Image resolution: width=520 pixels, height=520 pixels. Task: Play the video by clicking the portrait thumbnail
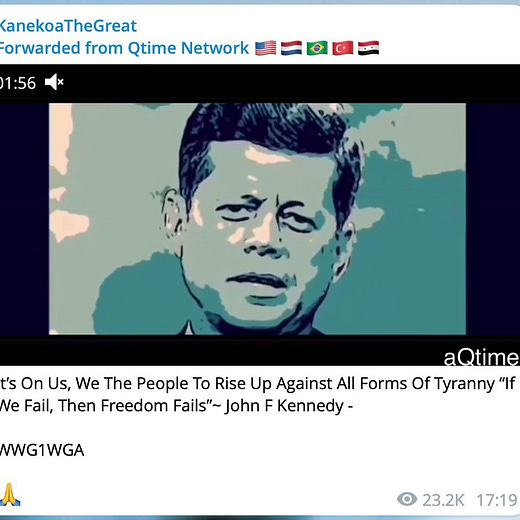pyautogui.click(x=257, y=219)
